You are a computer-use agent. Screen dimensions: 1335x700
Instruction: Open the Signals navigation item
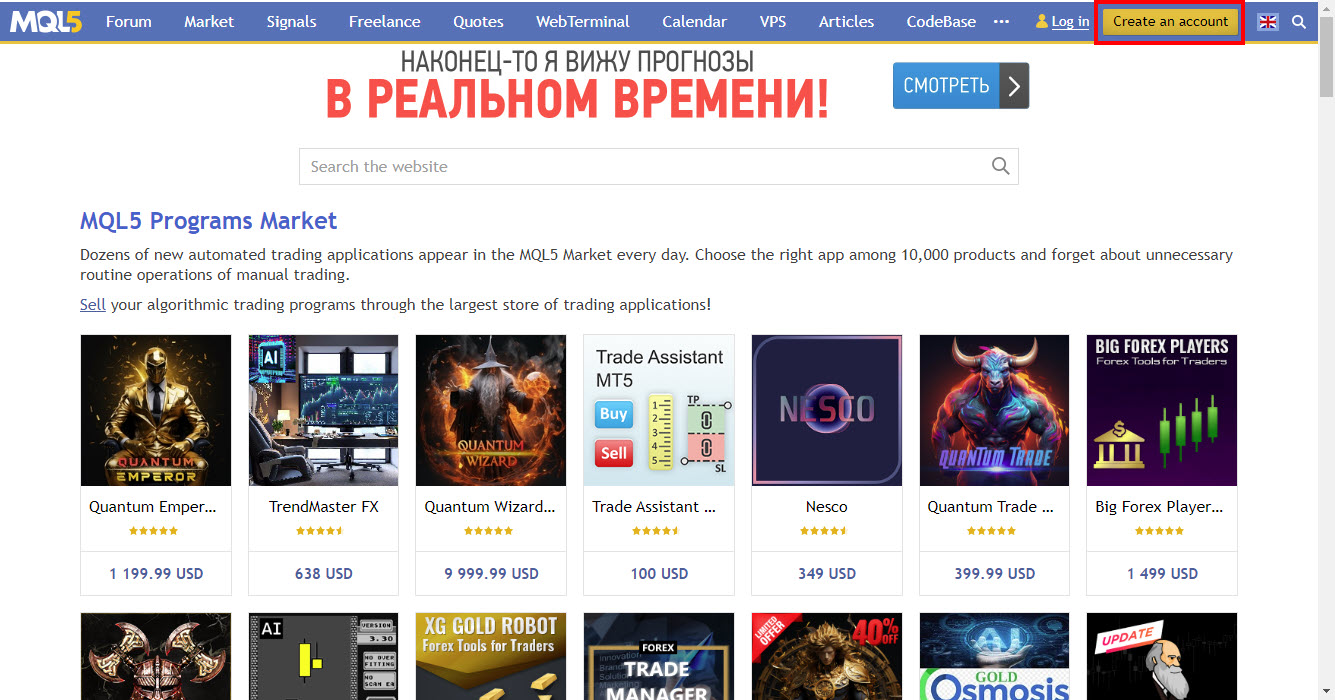(x=291, y=21)
